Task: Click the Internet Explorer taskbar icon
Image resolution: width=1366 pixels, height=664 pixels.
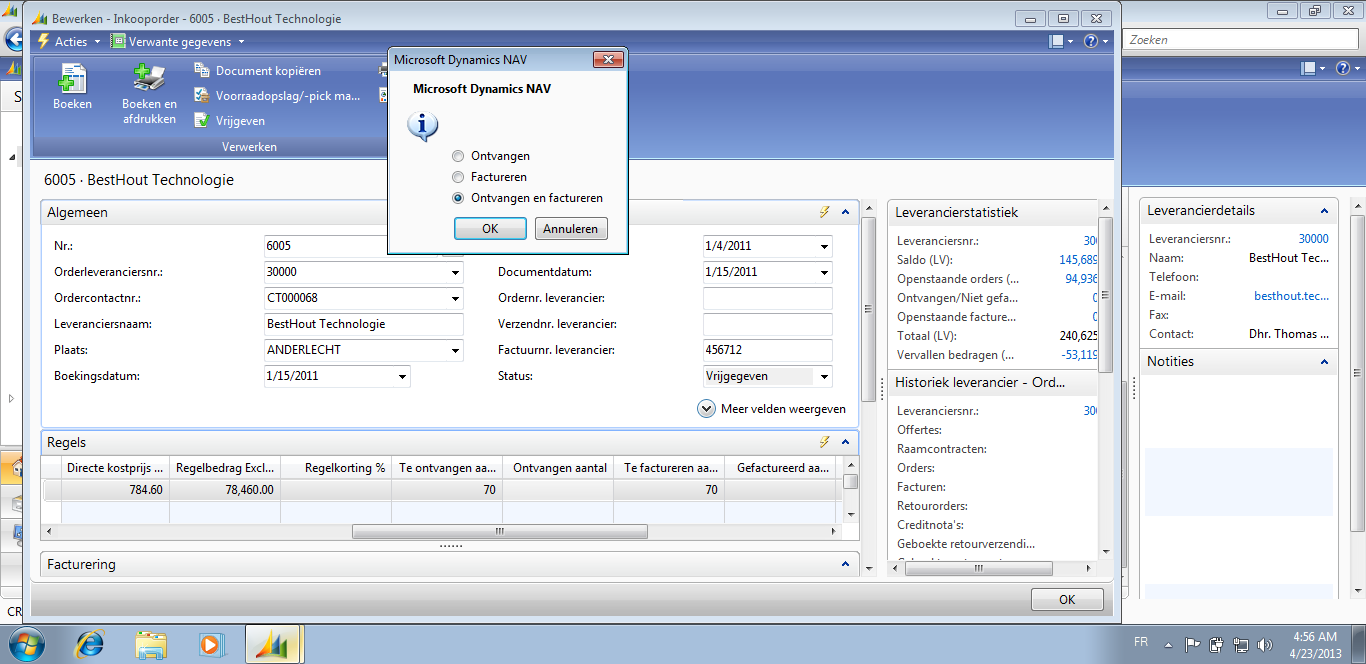Action: pyautogui.click(x=90, y=644)
